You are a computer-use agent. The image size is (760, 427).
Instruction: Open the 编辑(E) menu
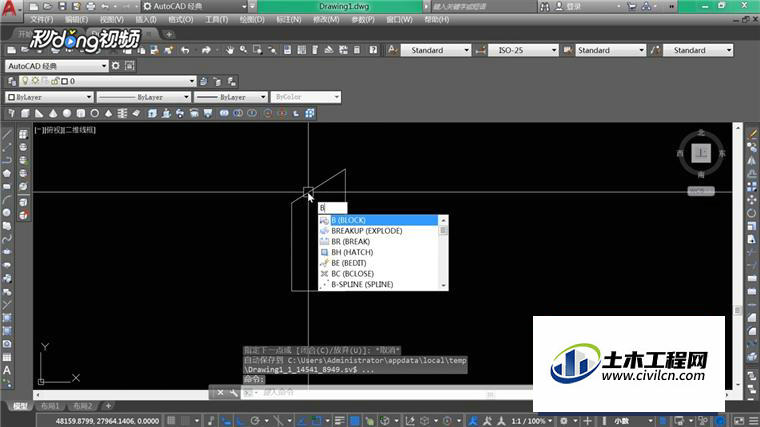[x=77, y=19]
